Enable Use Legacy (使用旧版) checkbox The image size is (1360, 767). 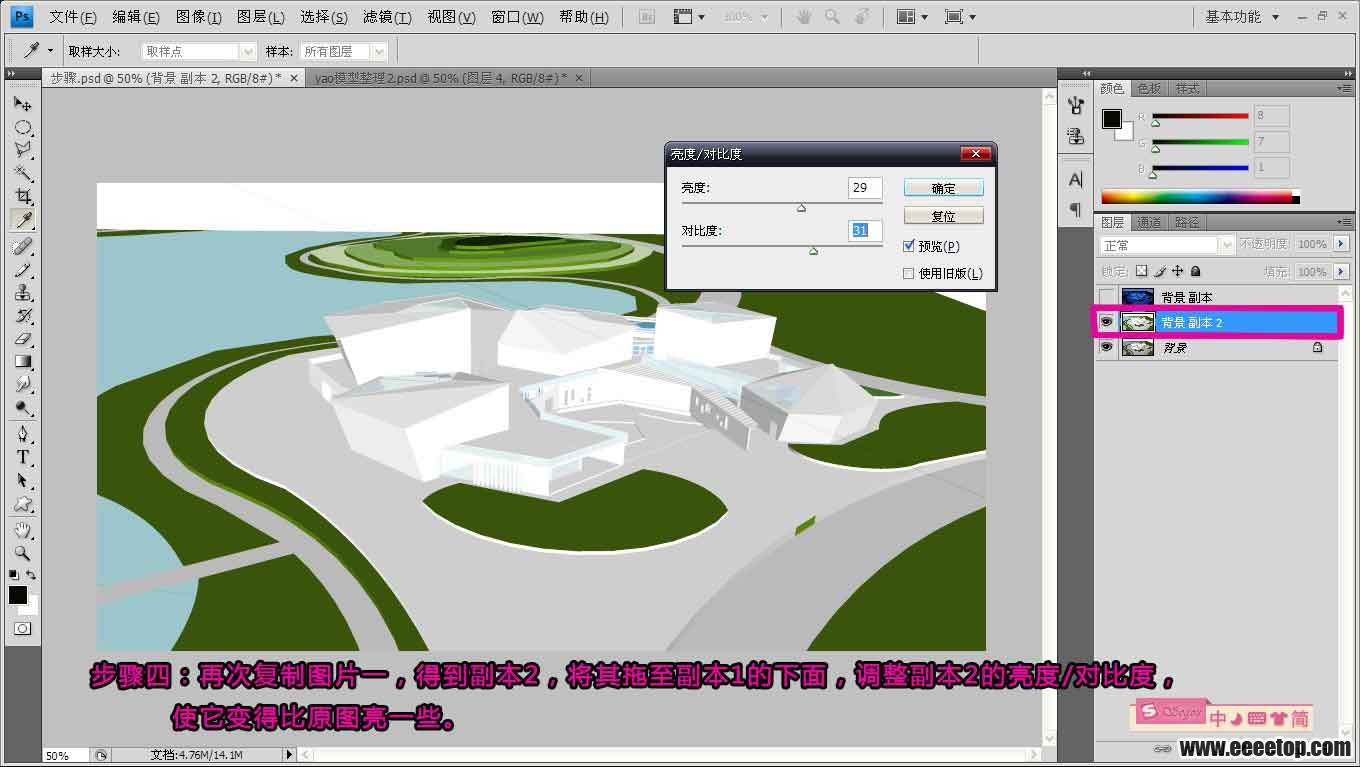click(908, 273)
